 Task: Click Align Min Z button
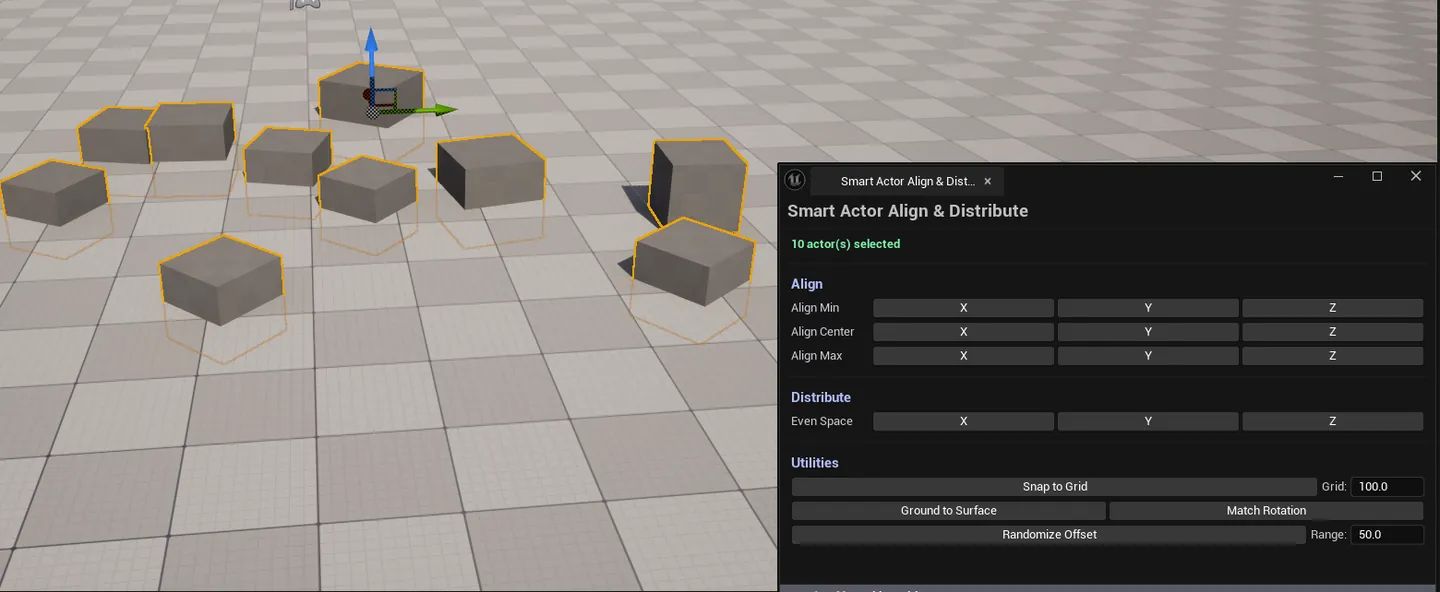[x=1332, y=308]
